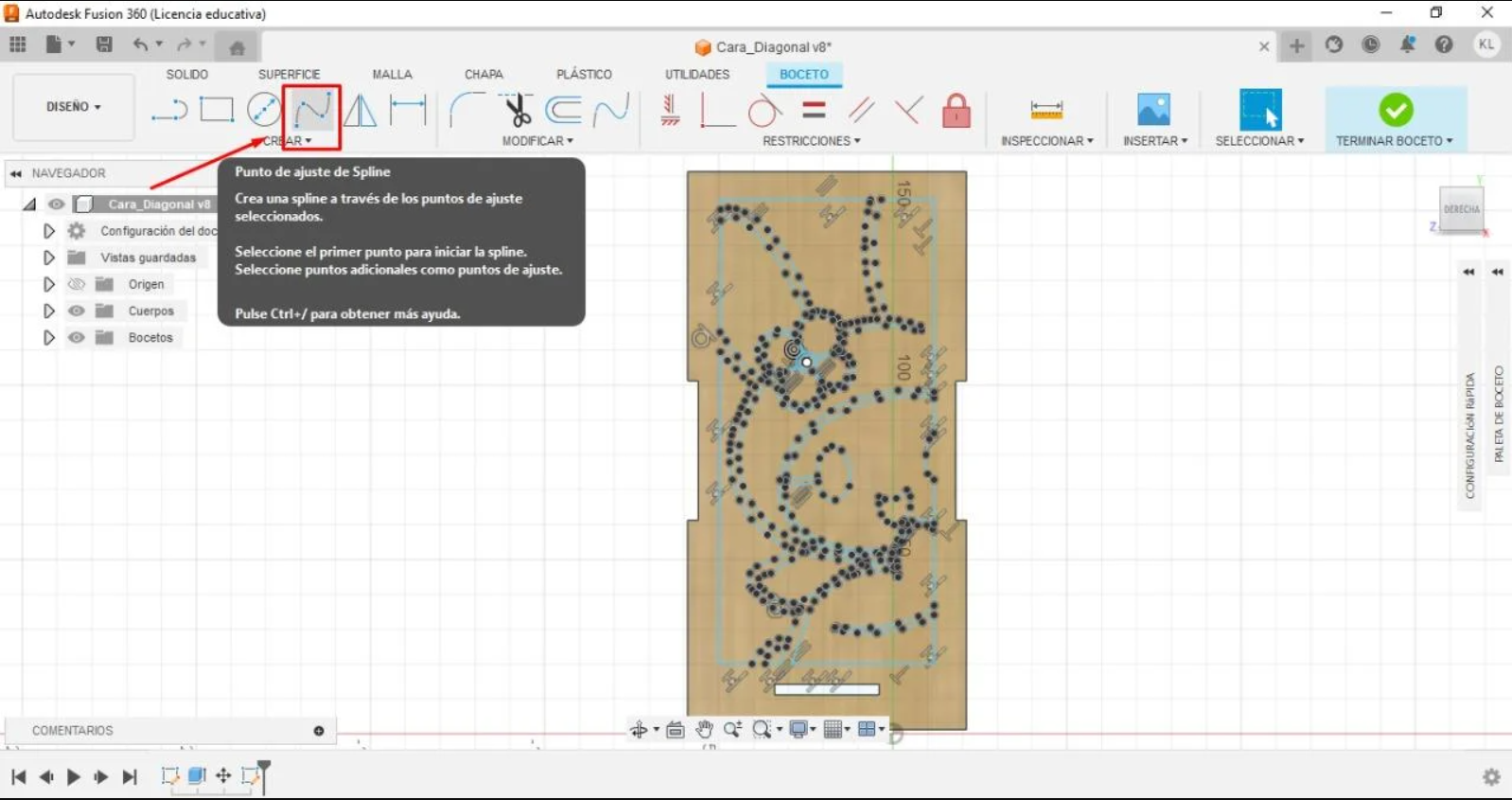Open the INSERTAR dropdown menu
The width and height of the screenshot is (1512, 800).
pos(1155,141)
